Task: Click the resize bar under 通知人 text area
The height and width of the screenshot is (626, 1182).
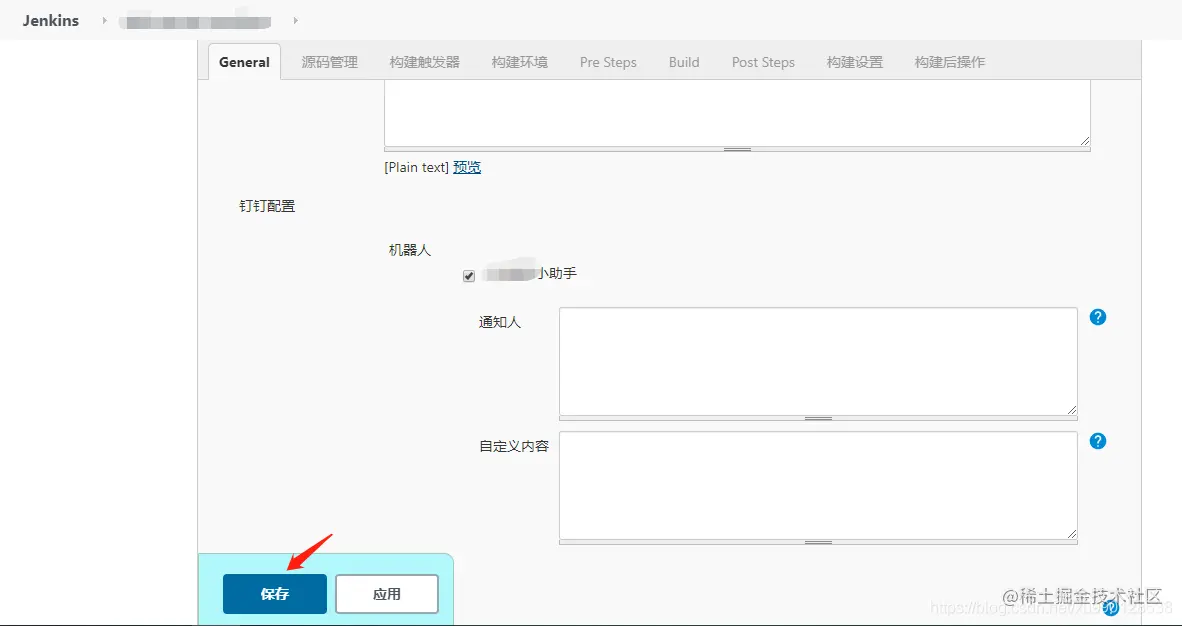Action: click(x=818, y=418)
